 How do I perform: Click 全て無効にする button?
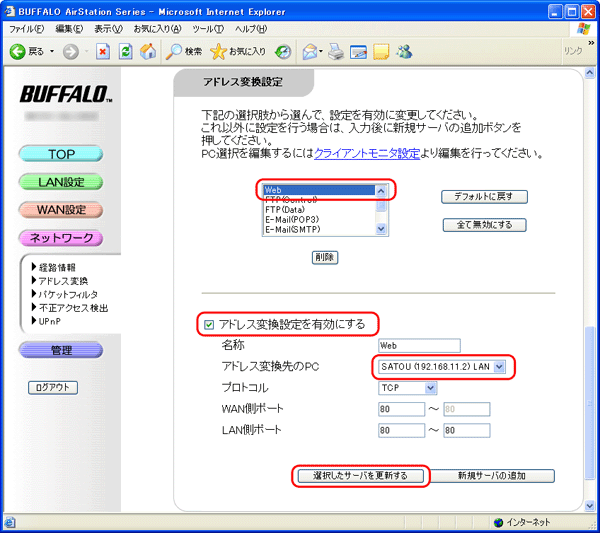(x=484, y=225)
